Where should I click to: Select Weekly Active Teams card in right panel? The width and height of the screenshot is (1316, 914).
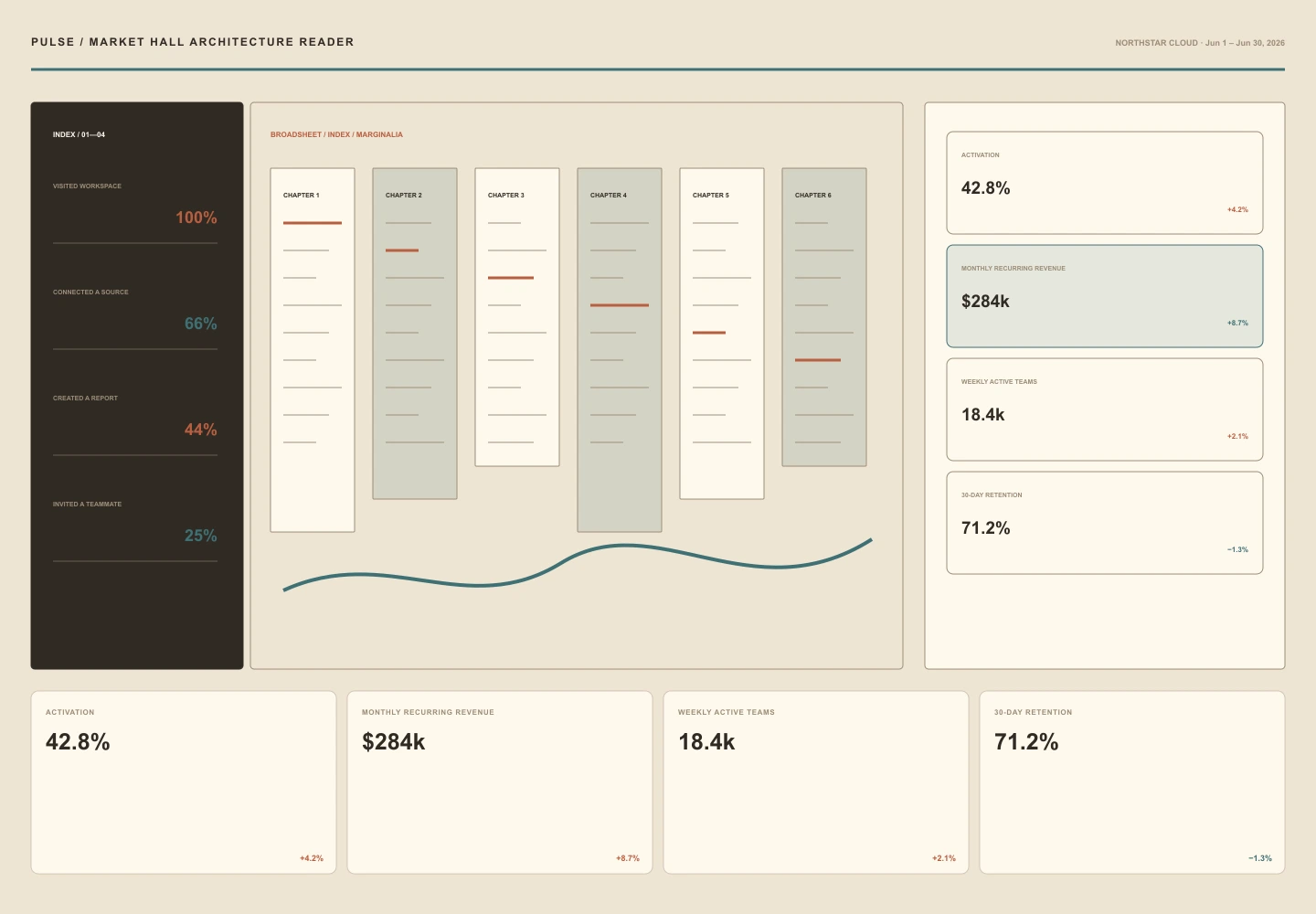point(1105,409)
